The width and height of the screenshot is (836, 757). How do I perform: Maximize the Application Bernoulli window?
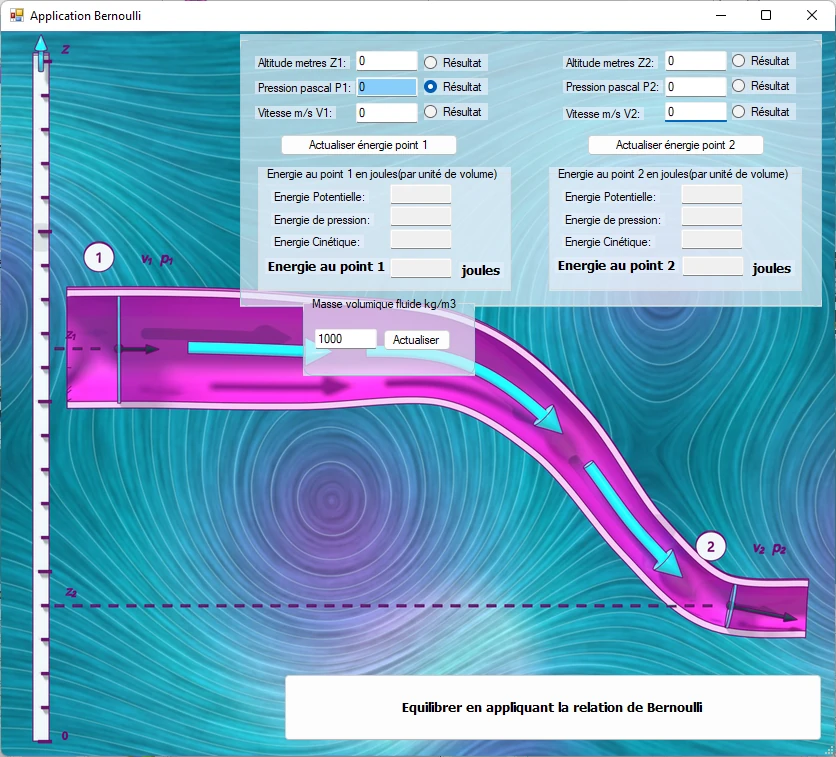(x=766, y=15)
